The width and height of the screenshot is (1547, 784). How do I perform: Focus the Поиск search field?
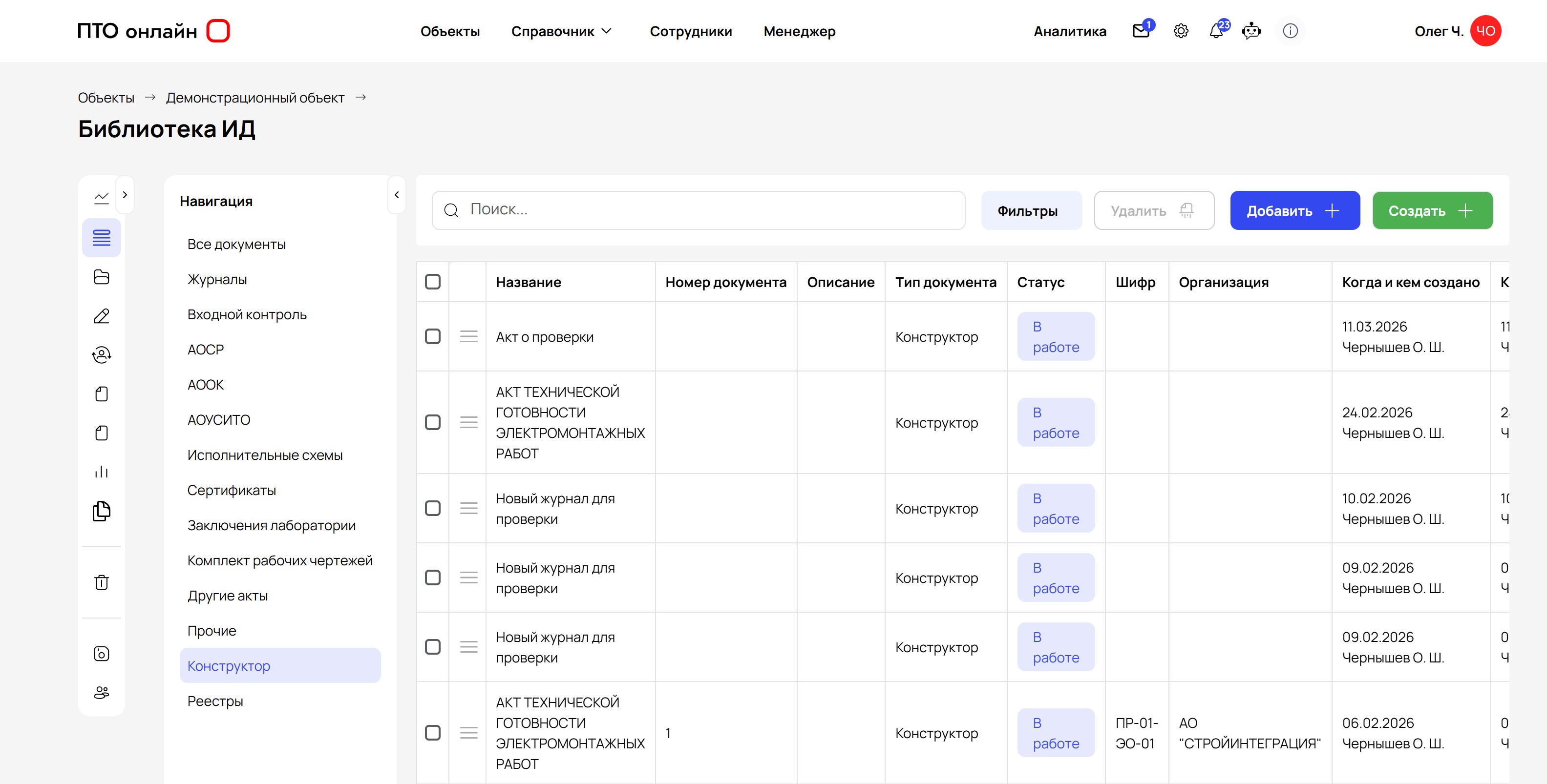(699, 210)
